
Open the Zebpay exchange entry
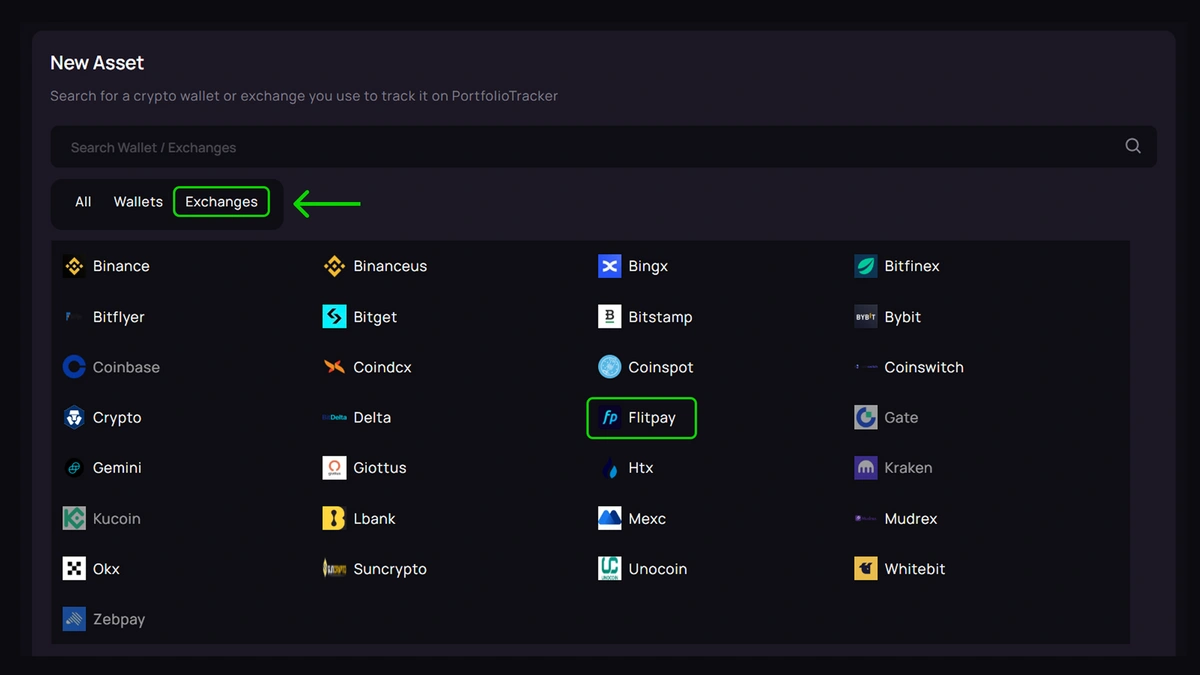118,619
